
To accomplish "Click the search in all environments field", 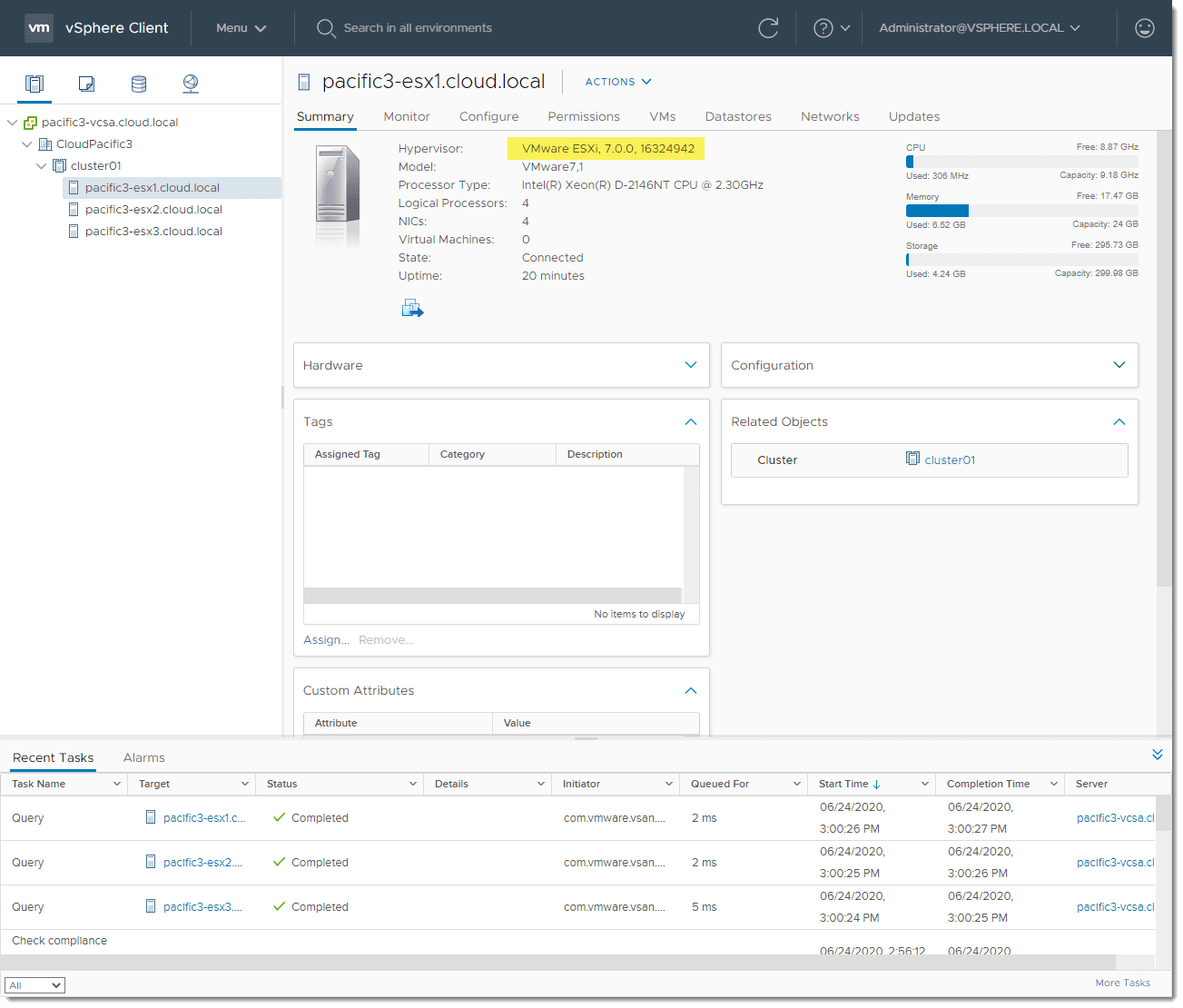I will pos(418,28).
